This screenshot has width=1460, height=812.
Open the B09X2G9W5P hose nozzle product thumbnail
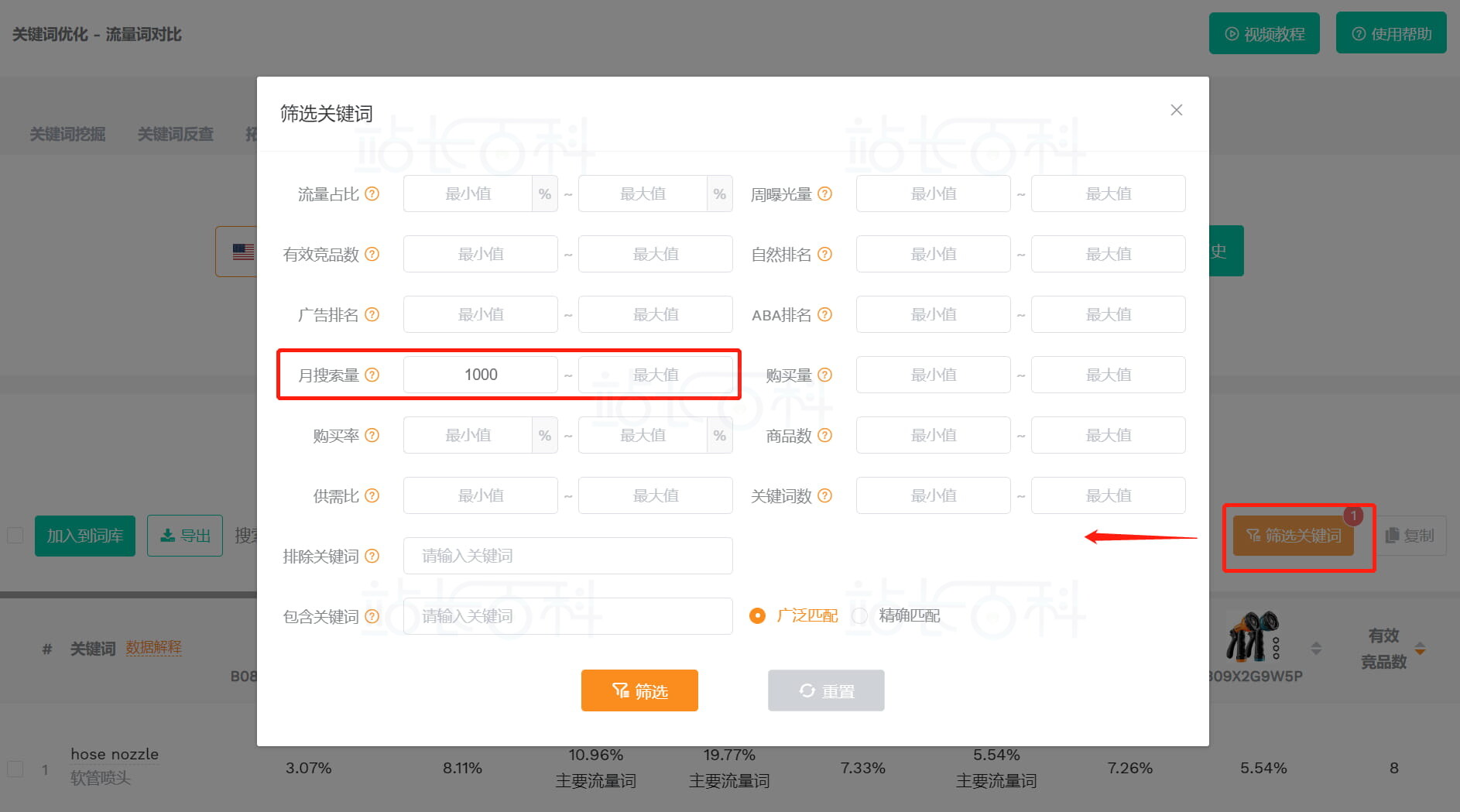[x=1253, y=636]
